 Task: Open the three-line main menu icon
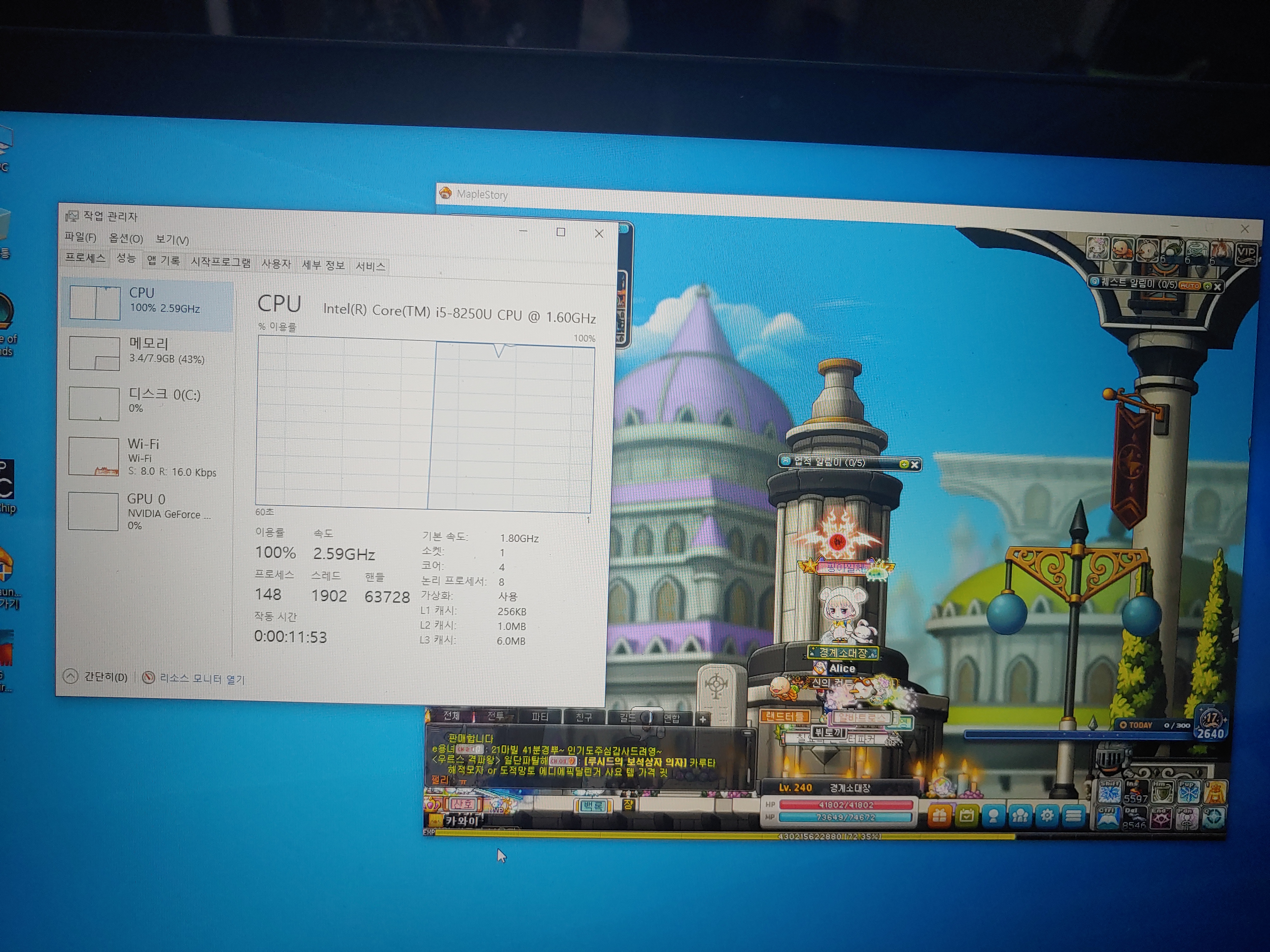click(x=1074, y=815)
